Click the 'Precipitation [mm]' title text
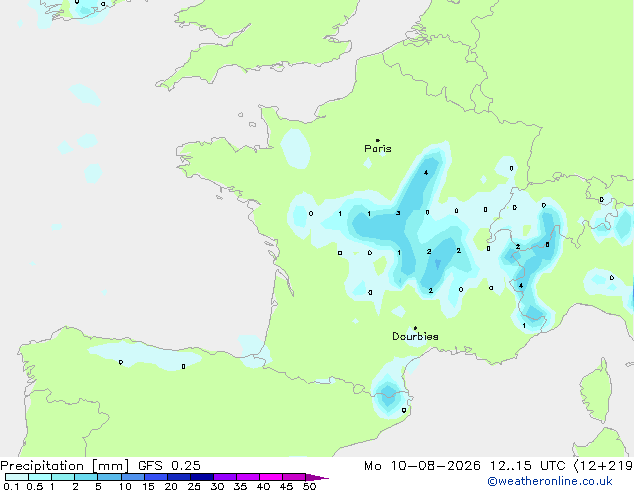Viewport: 634px width, 490px height. [x=65, y=466]
